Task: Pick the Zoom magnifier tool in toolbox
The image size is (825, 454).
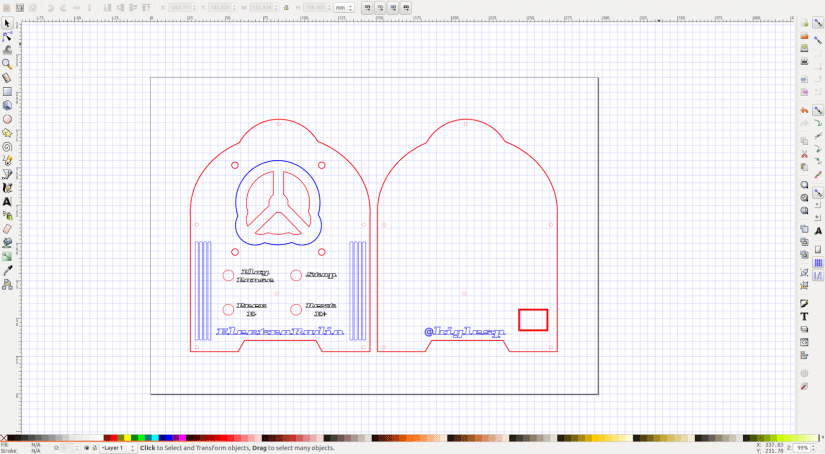Action: [x=7, y=64]
